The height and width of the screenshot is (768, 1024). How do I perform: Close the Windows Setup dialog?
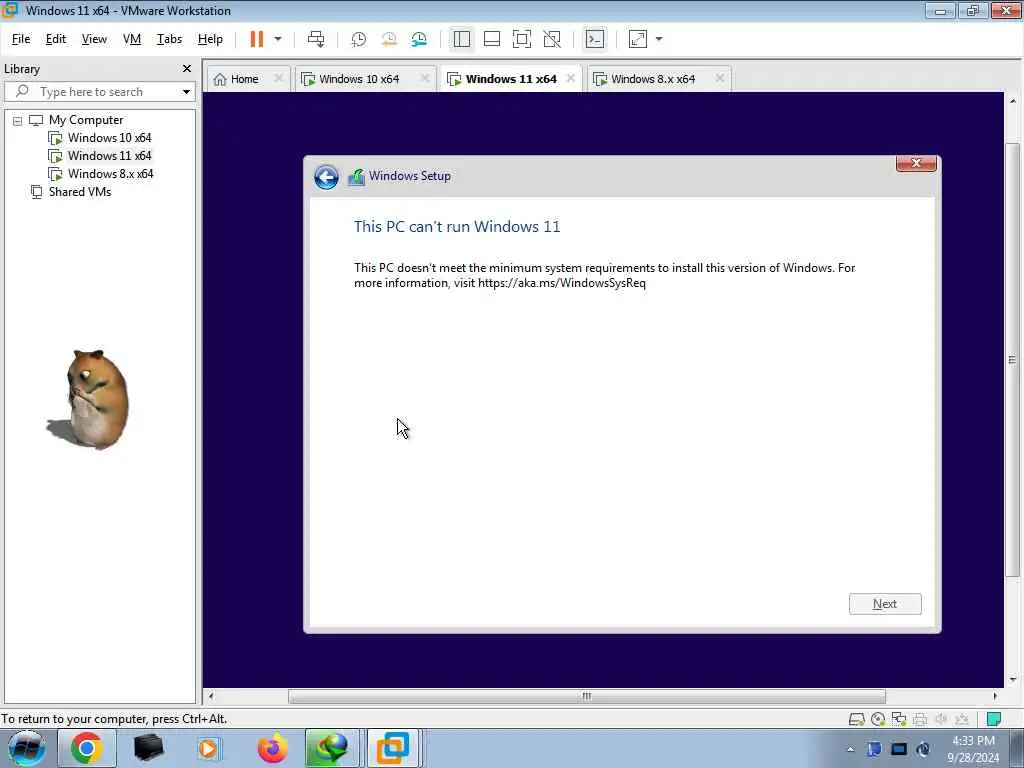tap(916, 163)
